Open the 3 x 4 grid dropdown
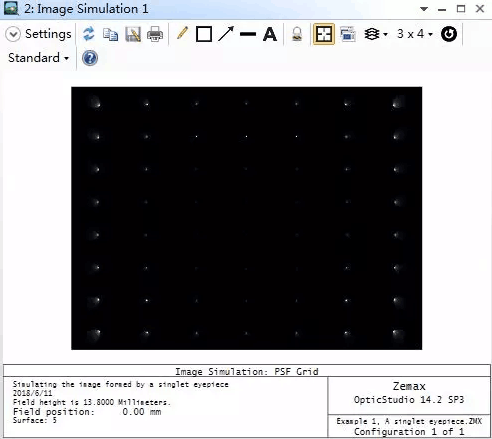 [415, 34]
